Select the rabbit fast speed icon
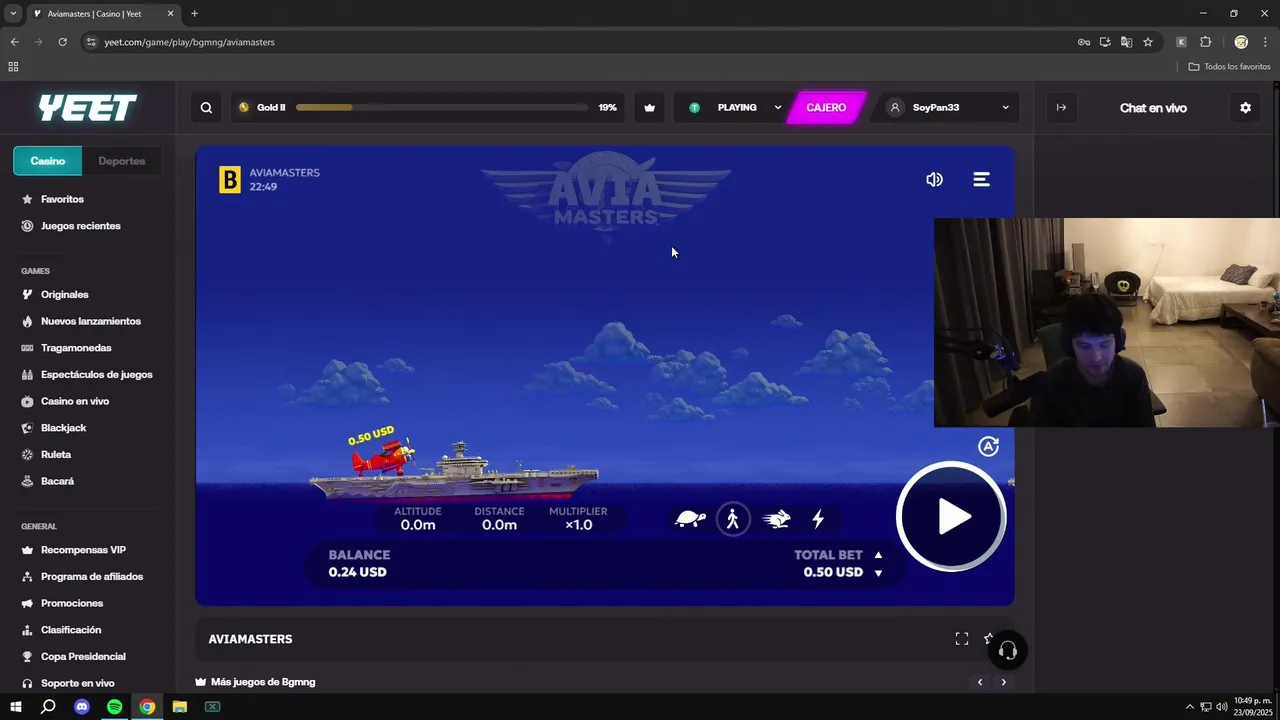 coord(777,519)
